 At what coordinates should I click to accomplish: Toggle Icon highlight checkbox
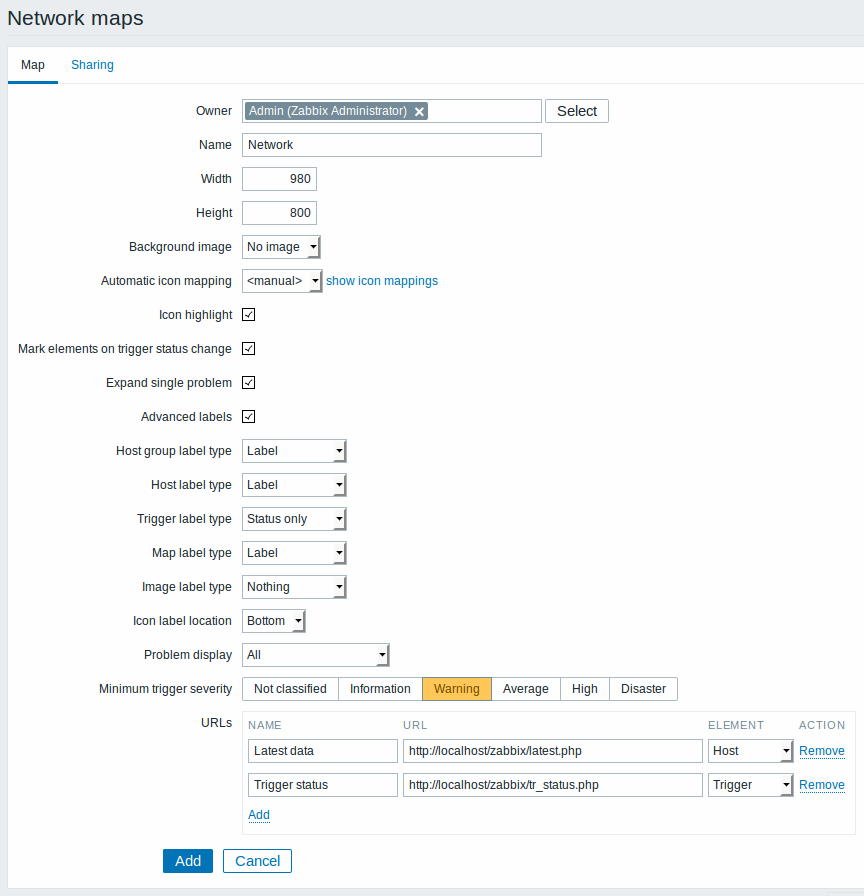click(x=249, y=315)
